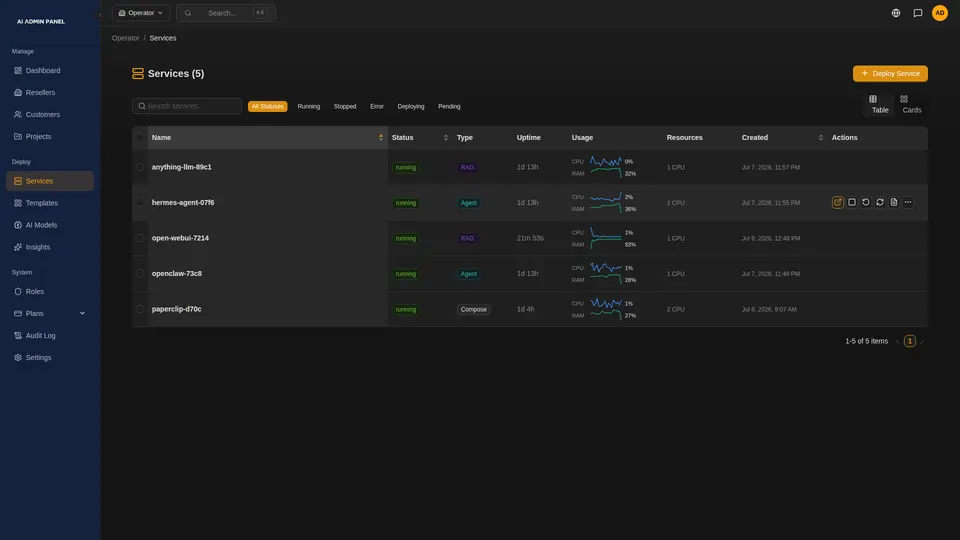Sort table by Created column
Image resolution: width=960 pixels, height=540 pixels.
[782, 138]
